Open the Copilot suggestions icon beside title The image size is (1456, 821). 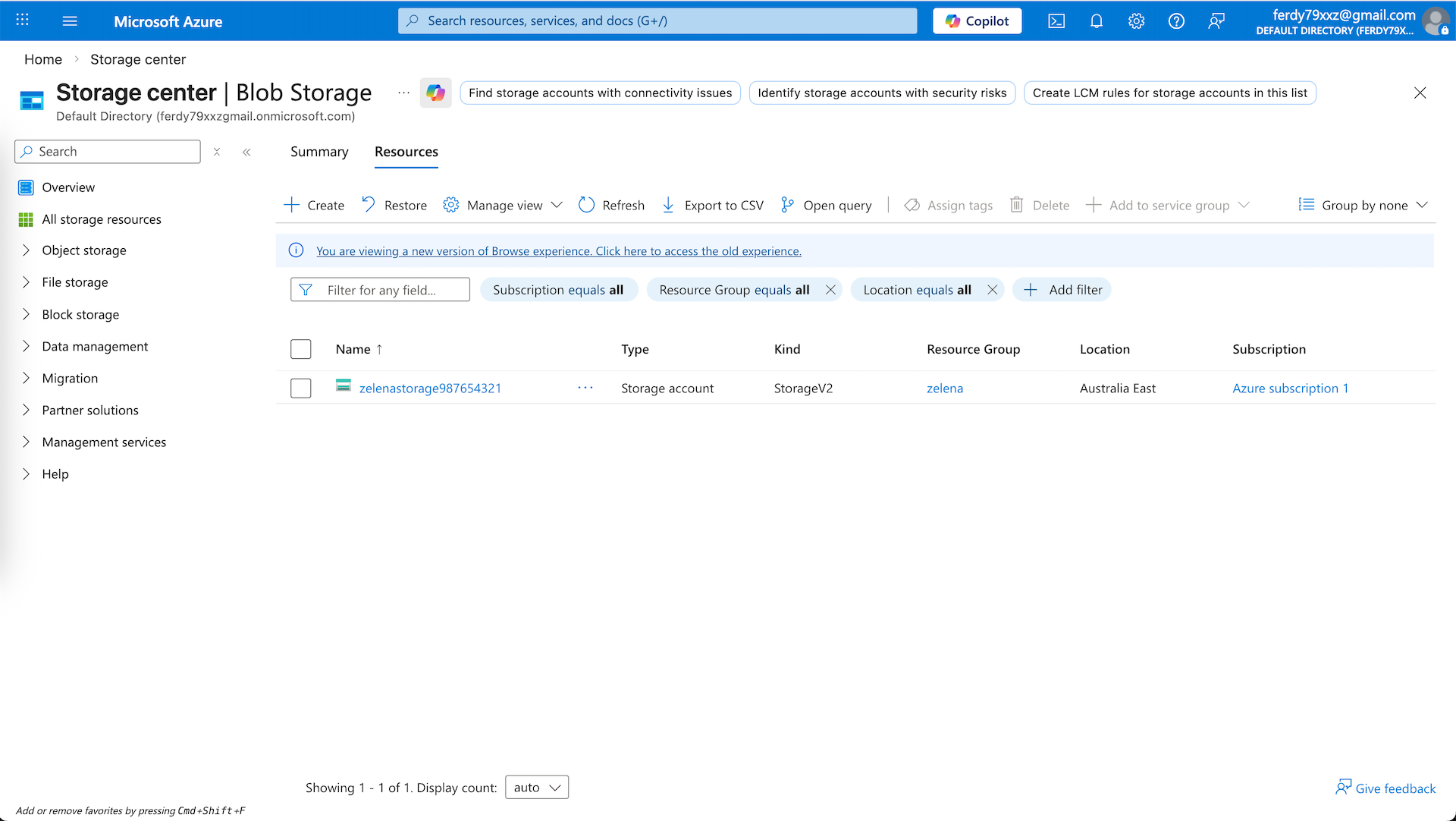pos(435,93)
